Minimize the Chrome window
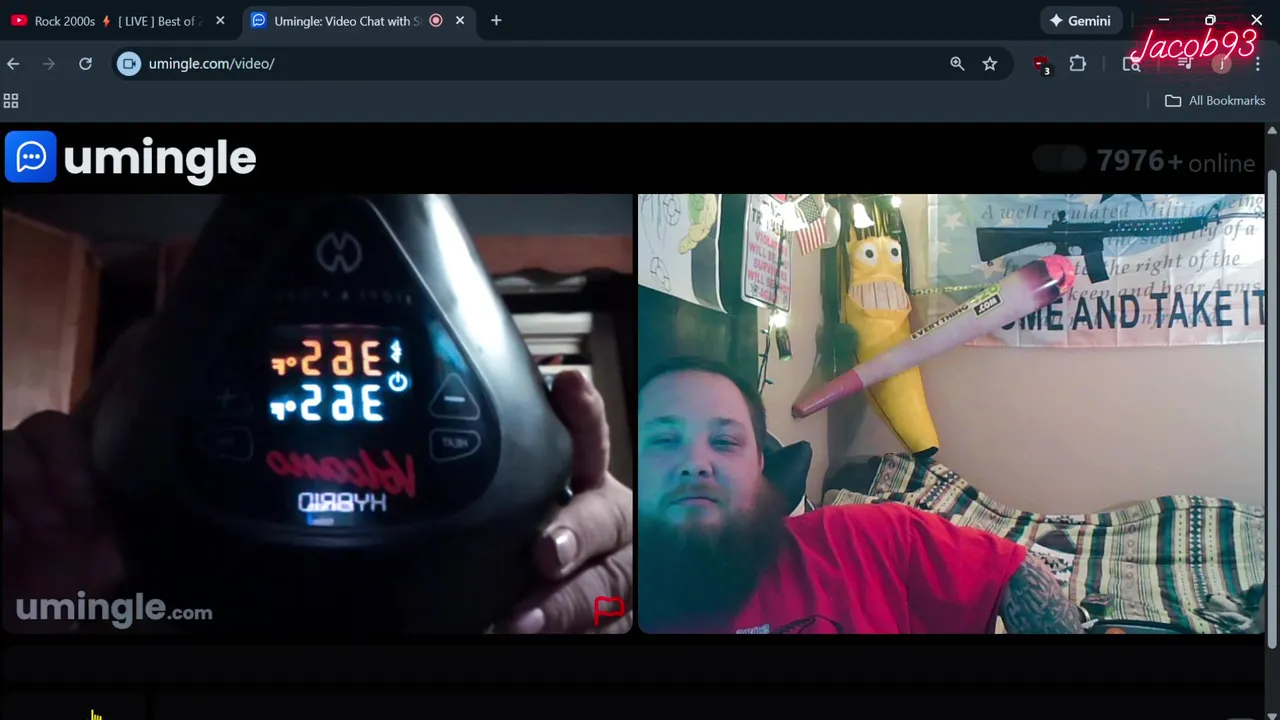The width and height of the screenshot is (1280, 720). click(x=1164, y=20)
